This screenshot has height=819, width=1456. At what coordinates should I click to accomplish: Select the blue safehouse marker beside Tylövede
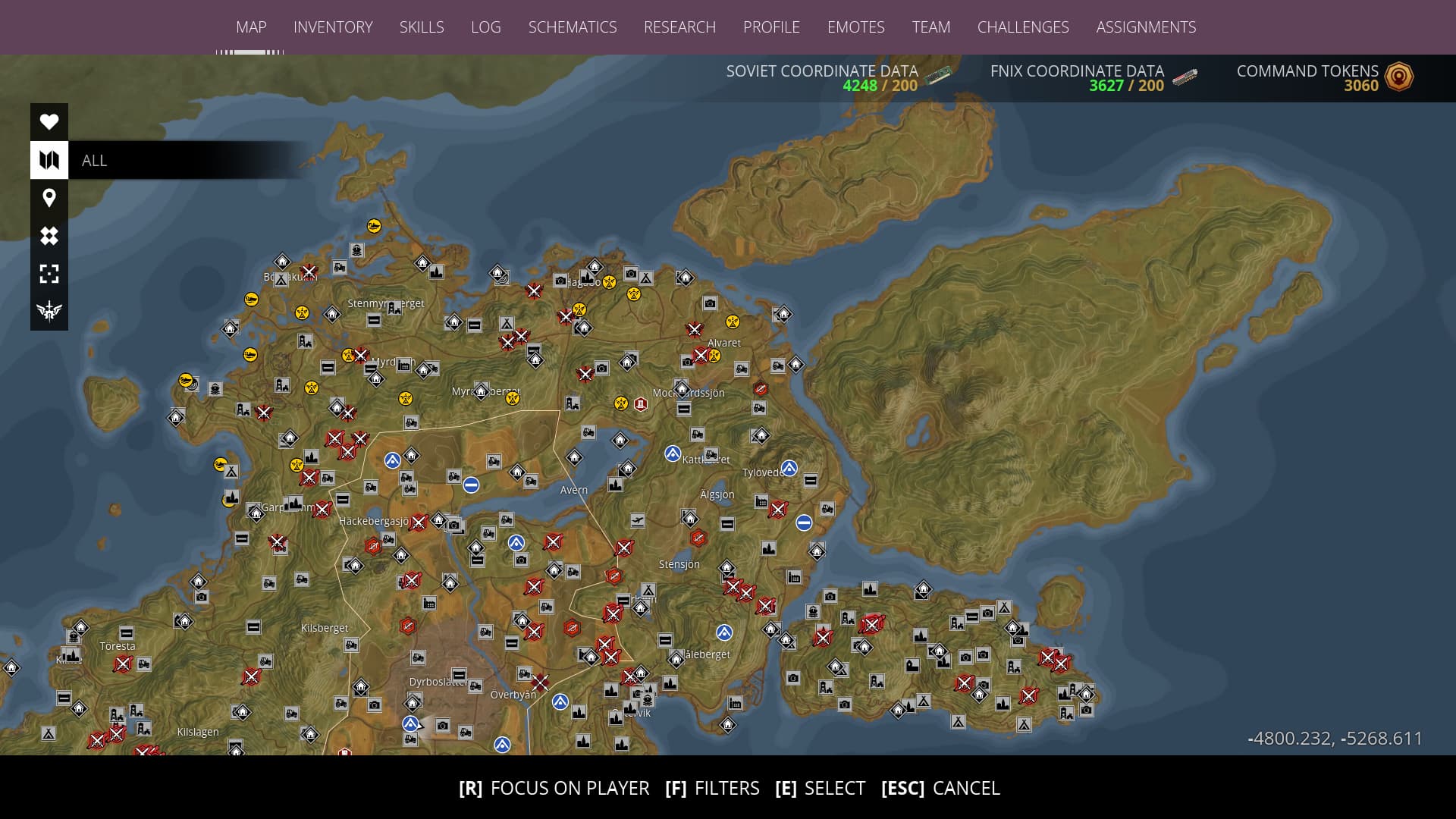coord(789,468)
